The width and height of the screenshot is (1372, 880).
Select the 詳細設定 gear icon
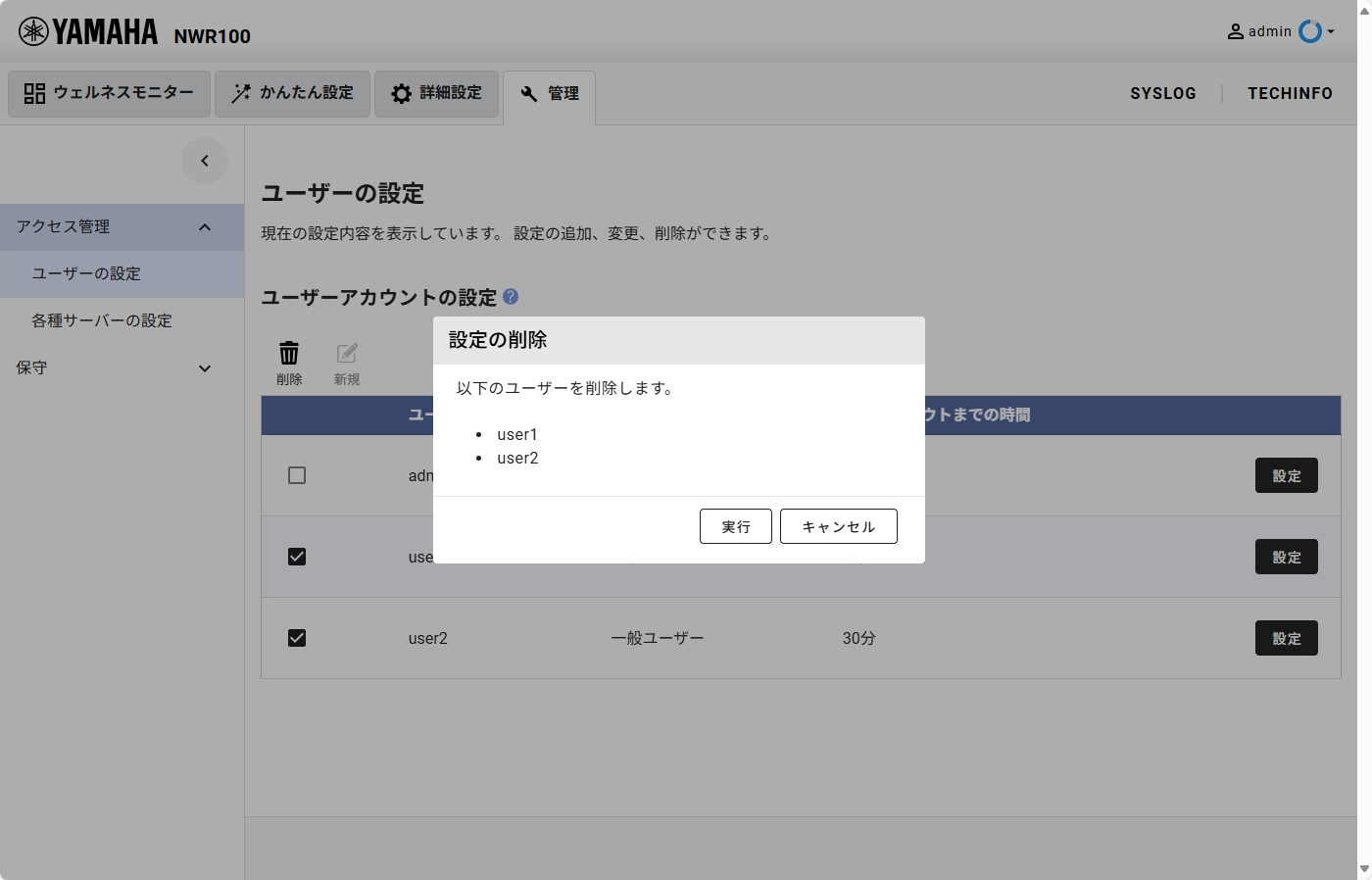(401, 92)
